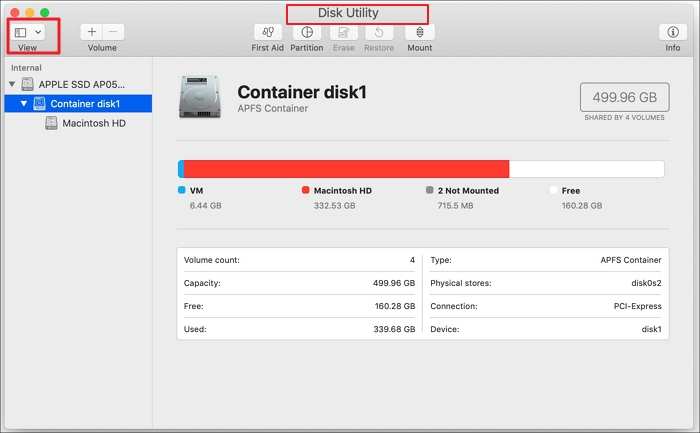Click the Internal sidebar section header
The image size is (700, 433).
click(26, 68)
